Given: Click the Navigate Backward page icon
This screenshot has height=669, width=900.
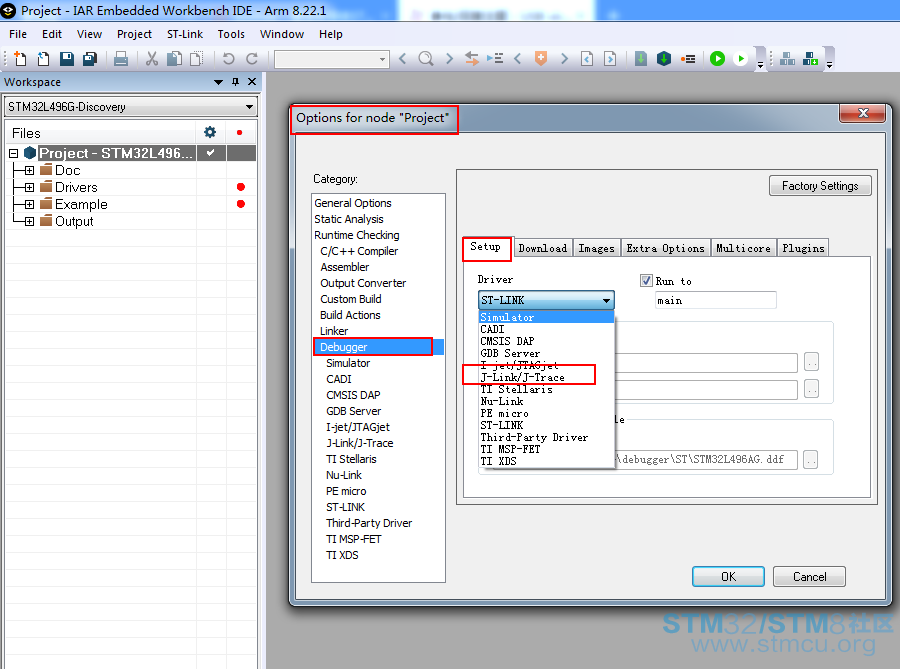Looking at the screenshot, I should (587, 59).
